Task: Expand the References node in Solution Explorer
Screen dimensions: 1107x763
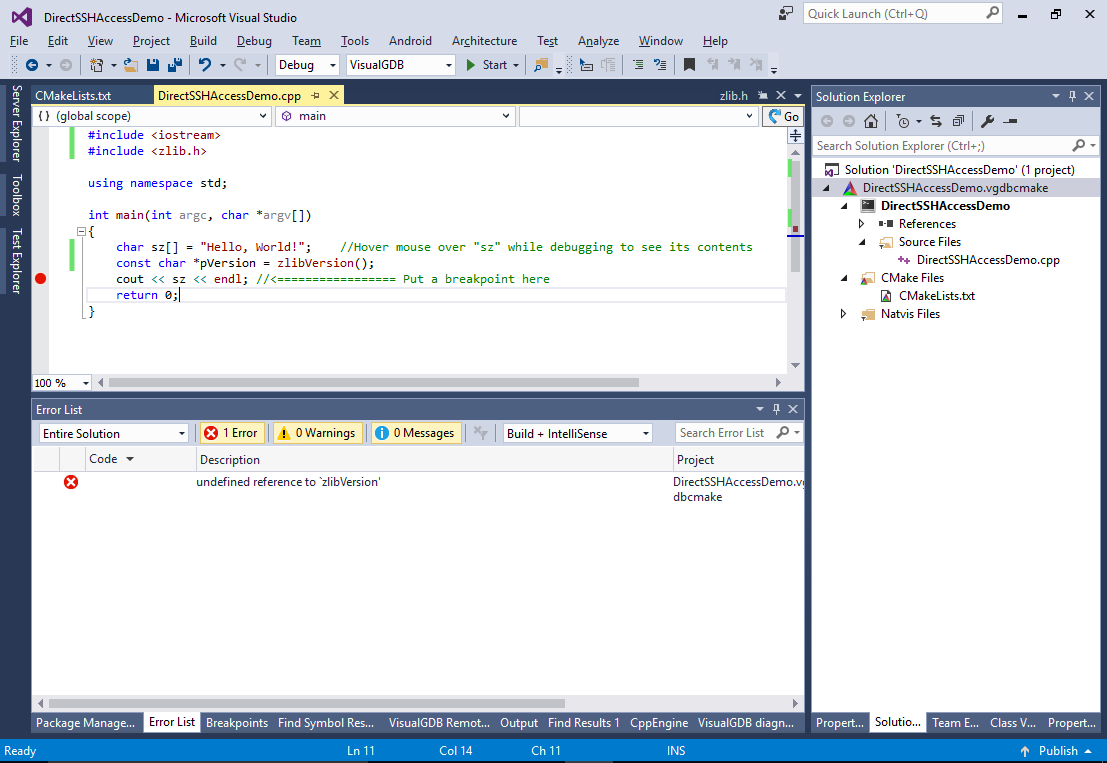Action: [862, 224]
